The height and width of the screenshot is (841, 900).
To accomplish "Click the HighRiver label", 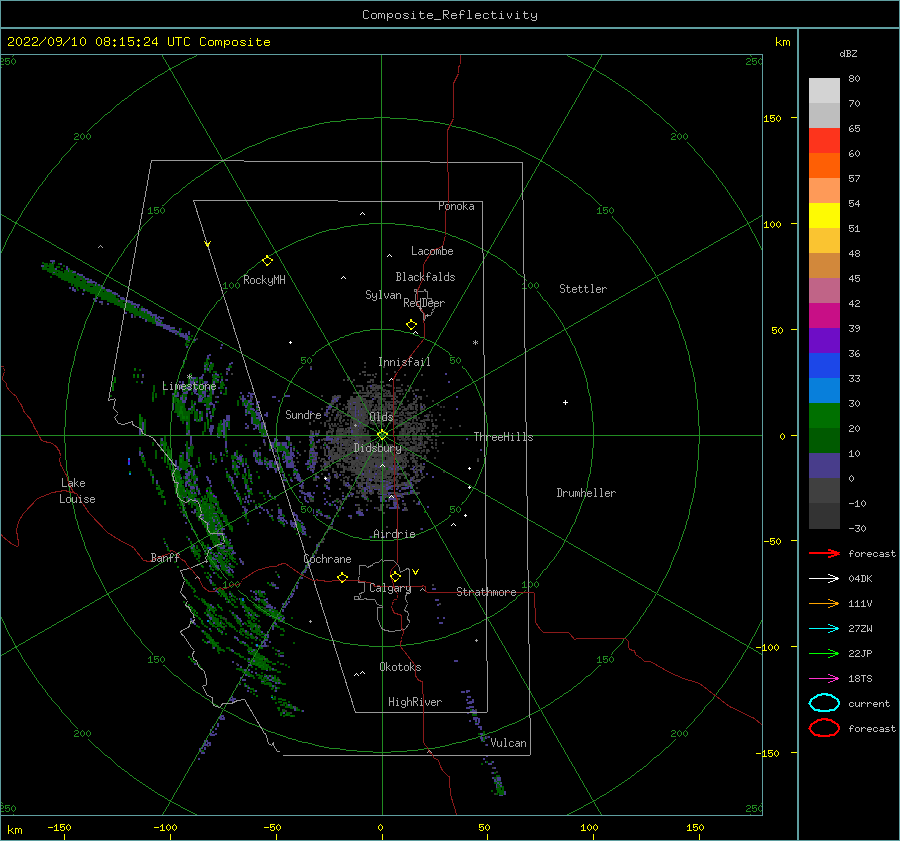I will pyautogui.click(x=415, y=702).
